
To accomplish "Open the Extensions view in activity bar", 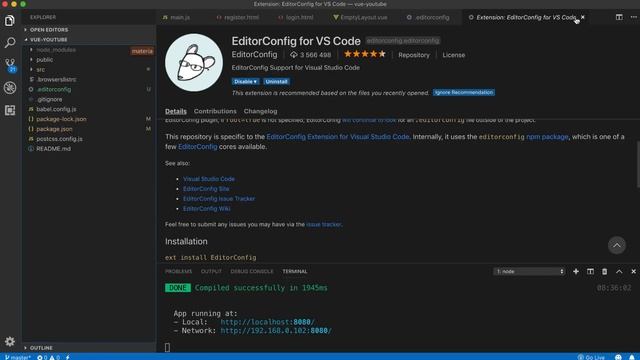I will tap(10, 110).
